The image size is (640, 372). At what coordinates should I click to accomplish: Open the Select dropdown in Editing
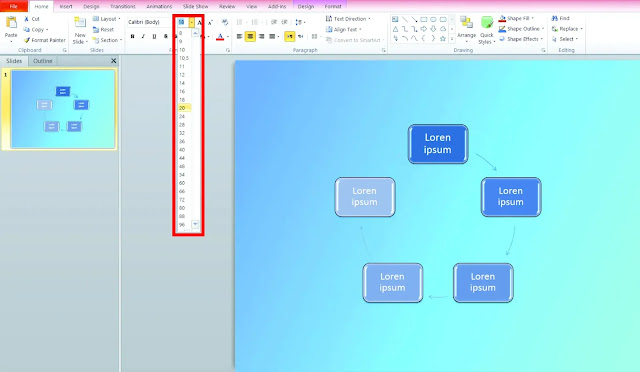pyautogui.click(x=565, y=39)
